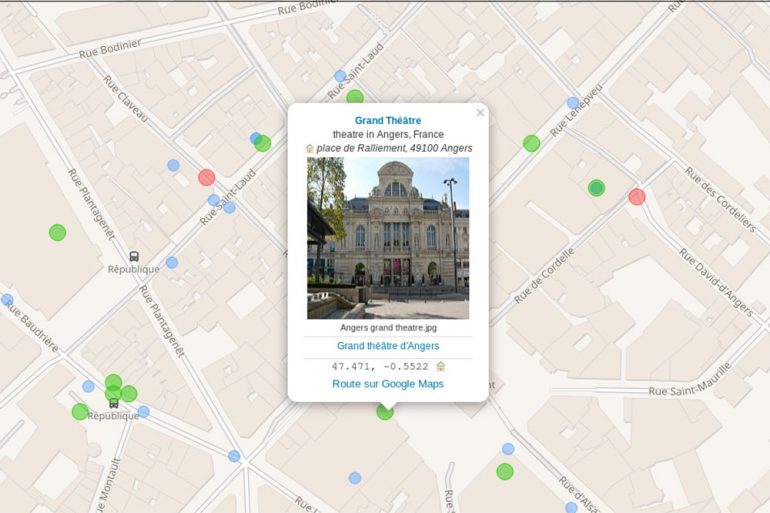Click the upper République bus stop icon
This screenshot has height=513, width=770.
(x=134, y=256)
